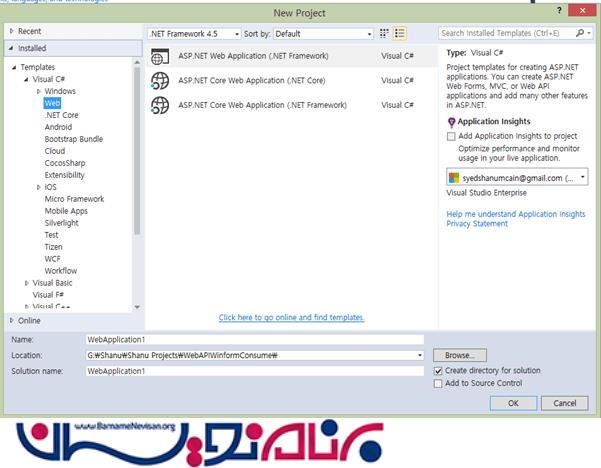Expand the Location path dropdown
Screen dimensions: 601x468
[421, 355]
